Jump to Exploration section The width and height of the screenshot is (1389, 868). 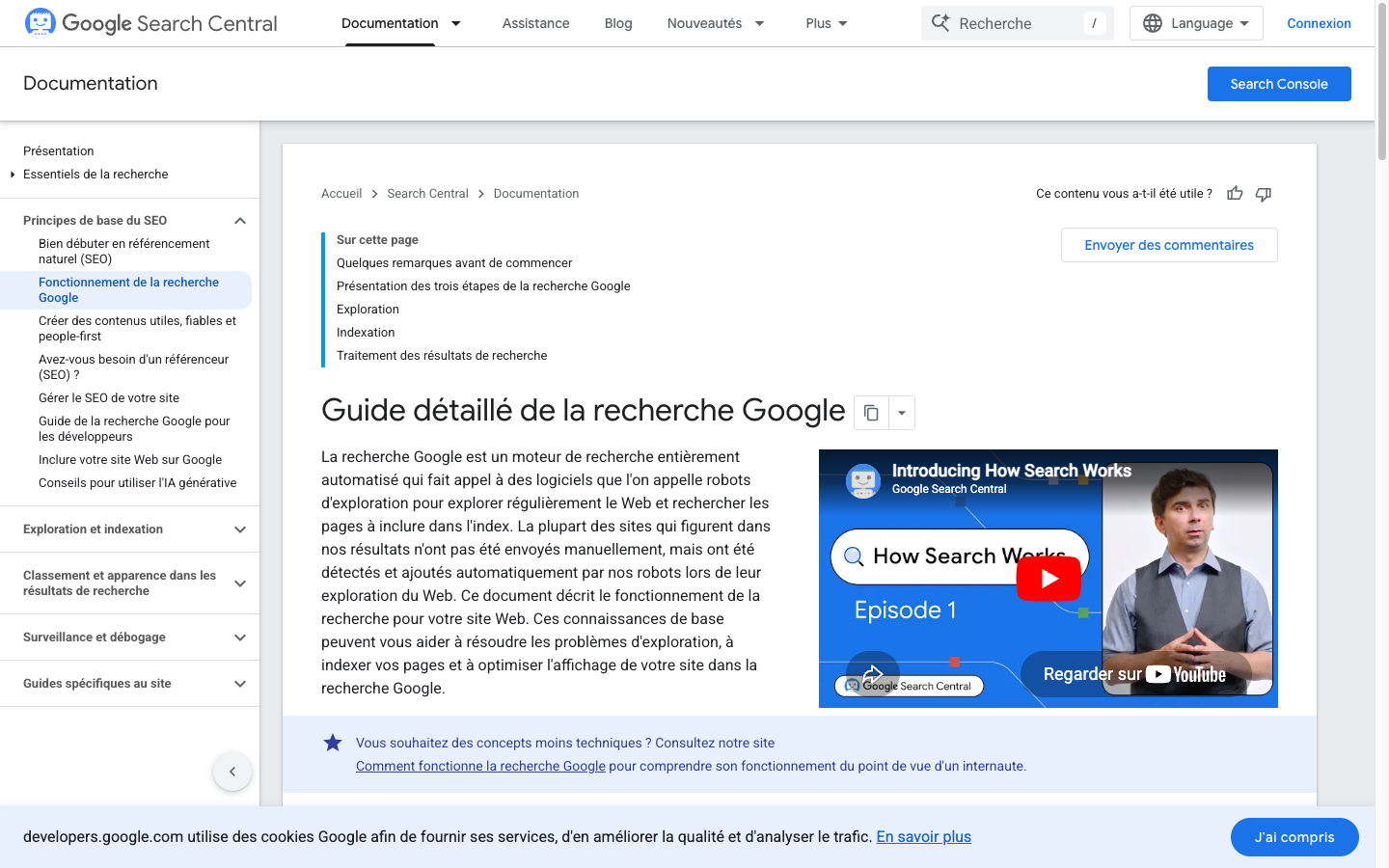point(368,310)
